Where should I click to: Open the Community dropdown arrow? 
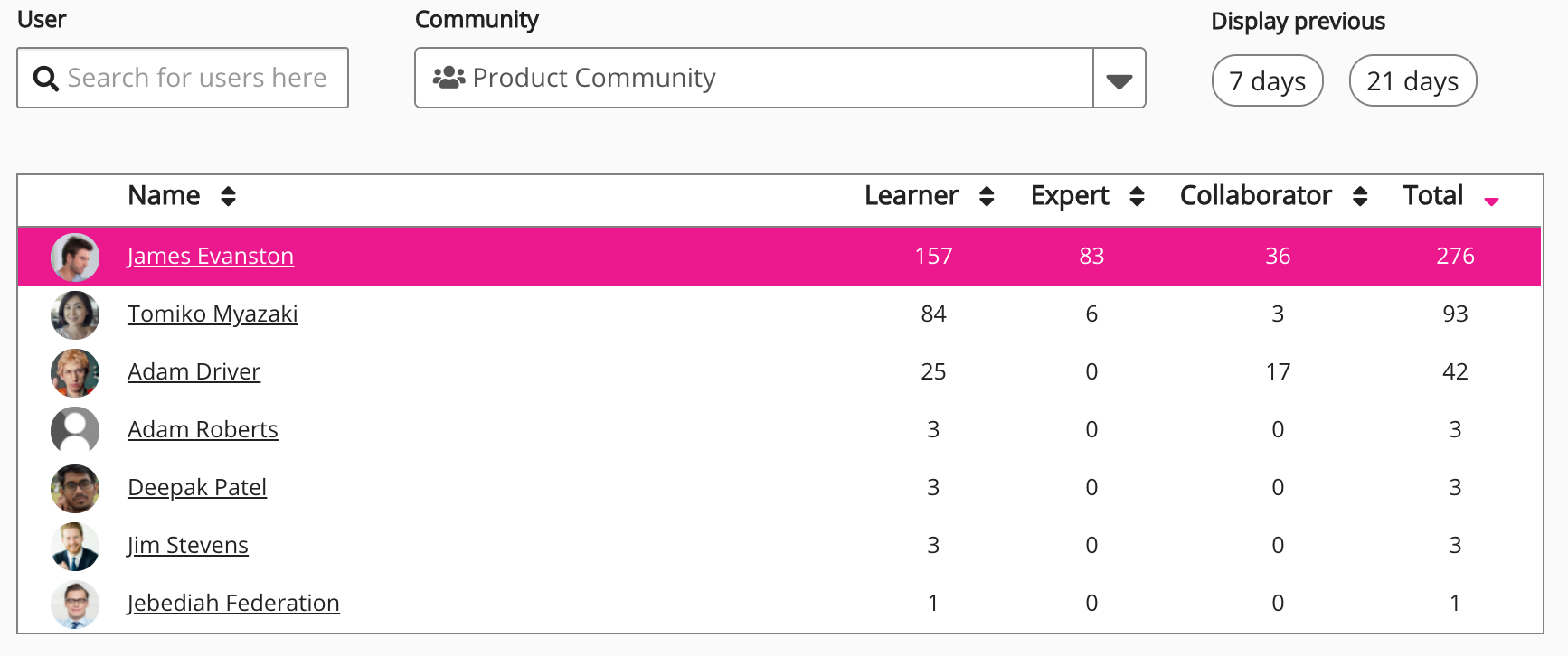pyautogui.click(x=1119, y=80)
